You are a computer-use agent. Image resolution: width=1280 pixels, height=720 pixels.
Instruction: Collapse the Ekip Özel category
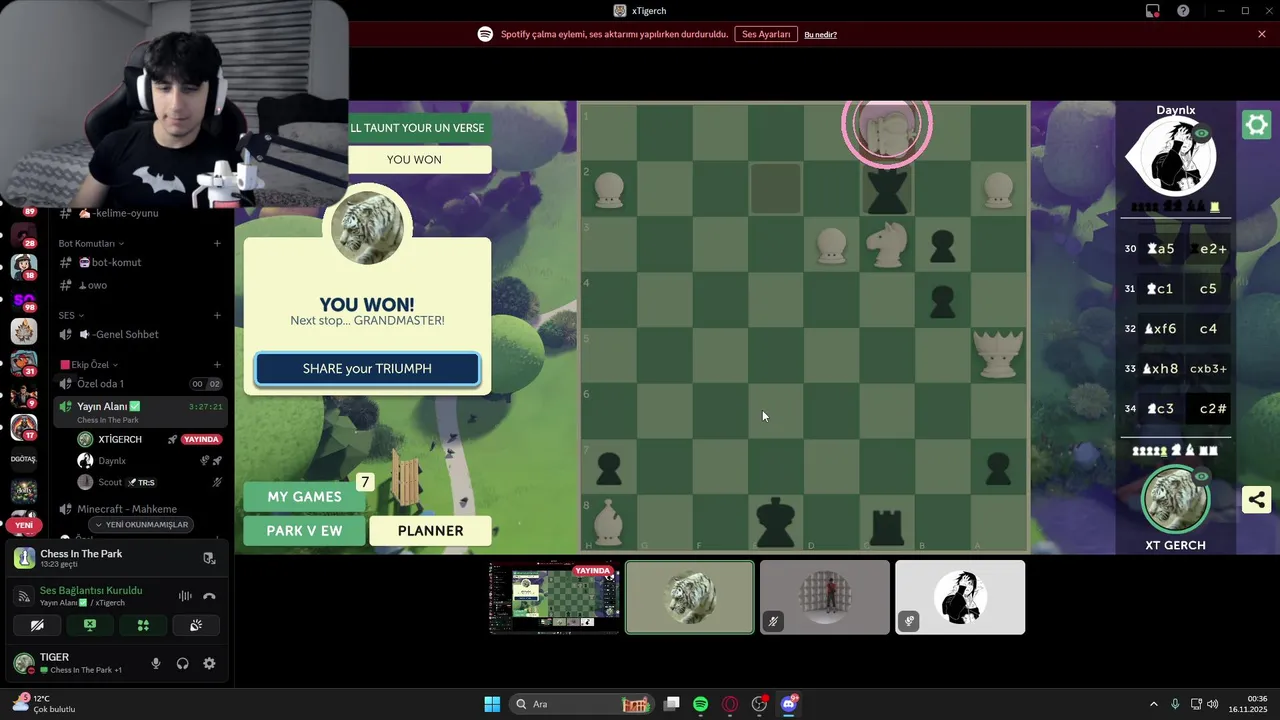[90, 365]
